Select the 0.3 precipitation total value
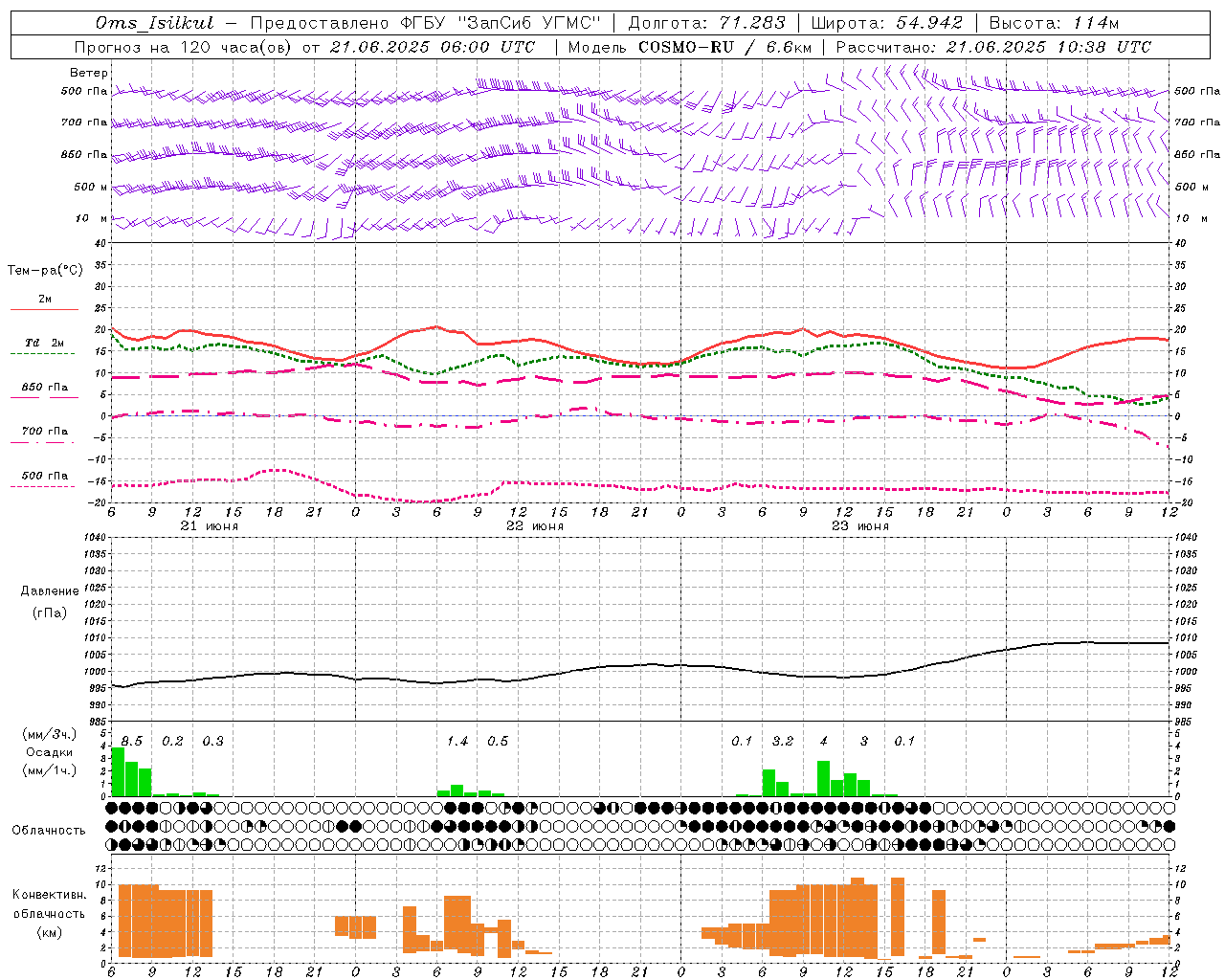Viewport: 1225px width, 980px height. pyautogui.click(x=212, y=741)
